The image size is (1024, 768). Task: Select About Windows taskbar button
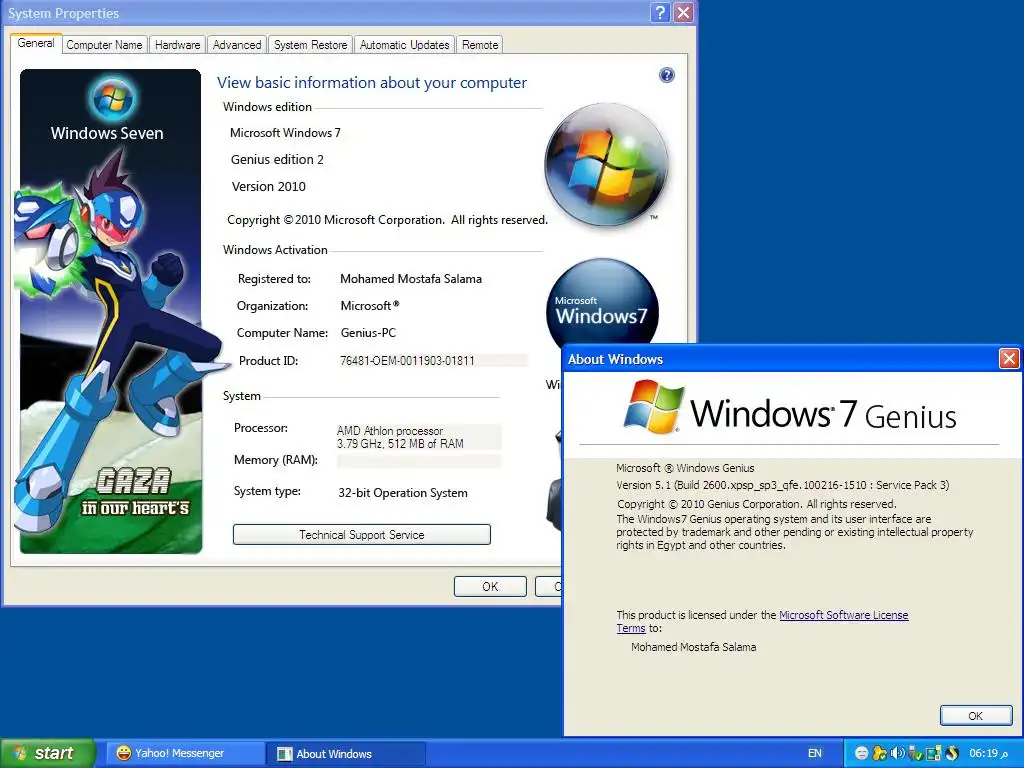tap(346, 754)
